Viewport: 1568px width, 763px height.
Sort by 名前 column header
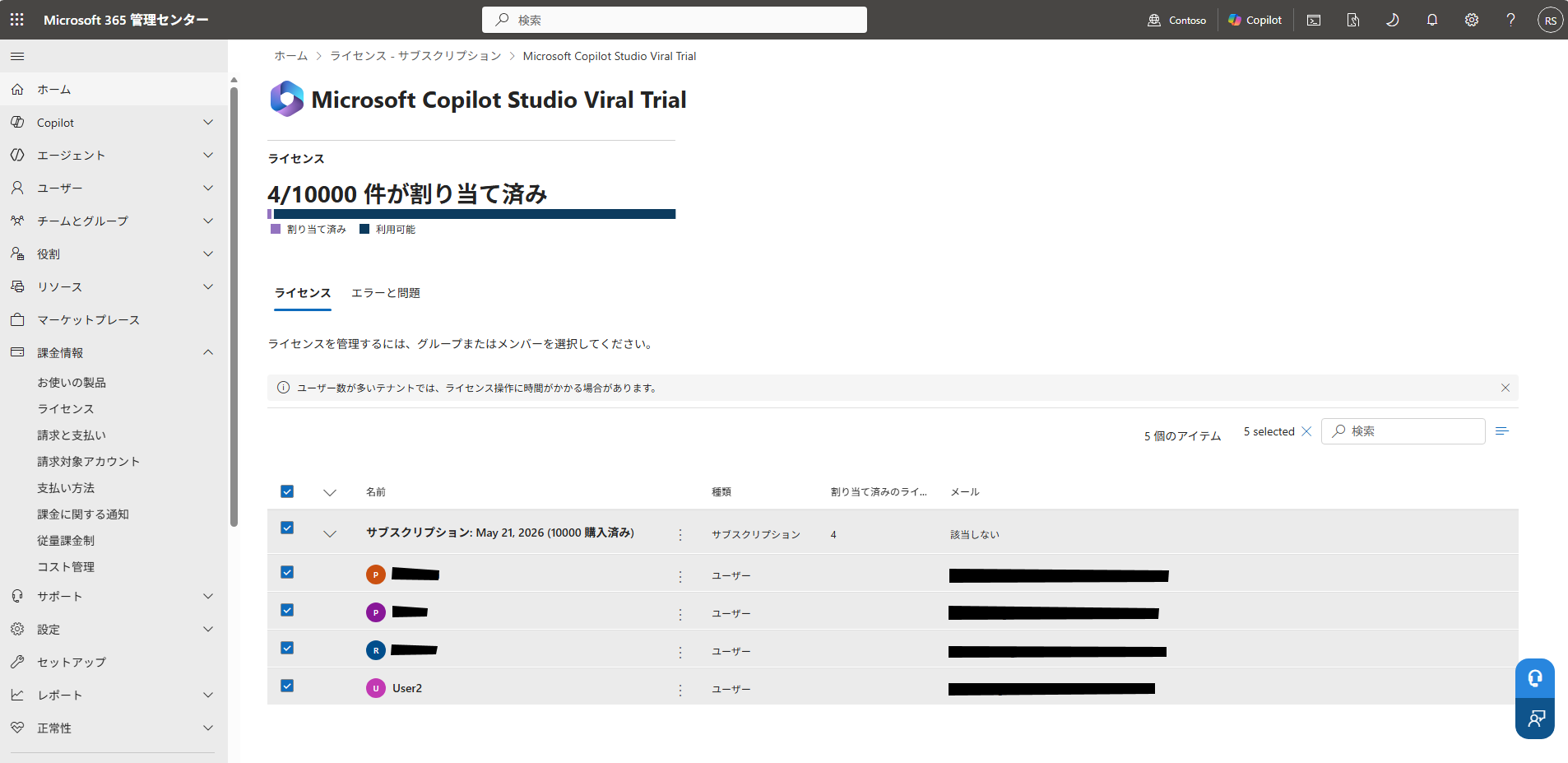(x=376, y=492)
